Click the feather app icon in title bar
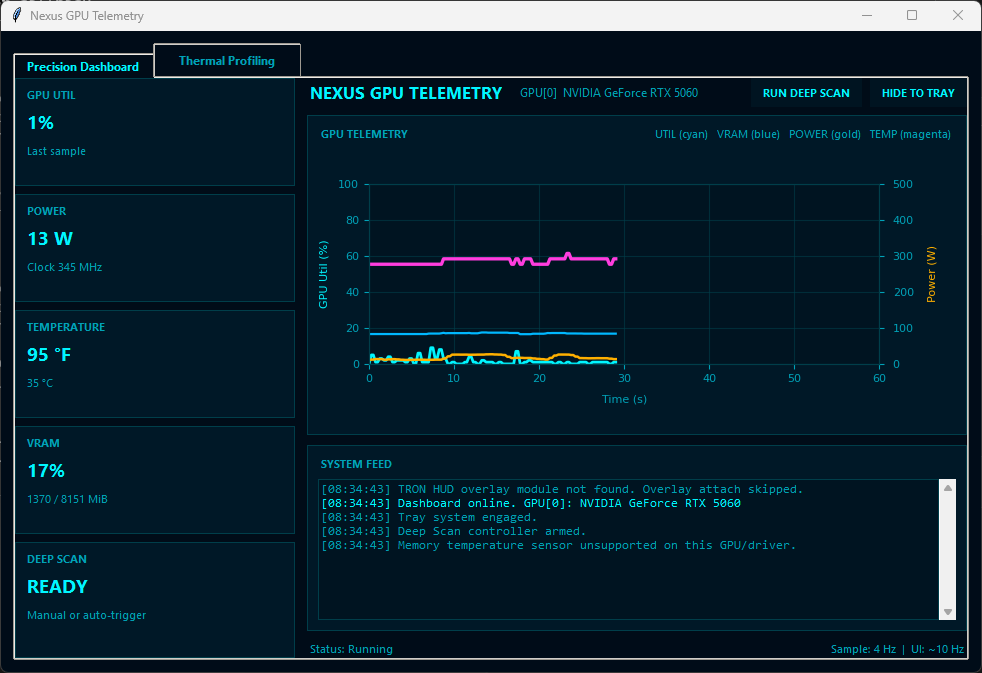Image resolution: width=982 pixels, height=673 pixels. [16, 16]
